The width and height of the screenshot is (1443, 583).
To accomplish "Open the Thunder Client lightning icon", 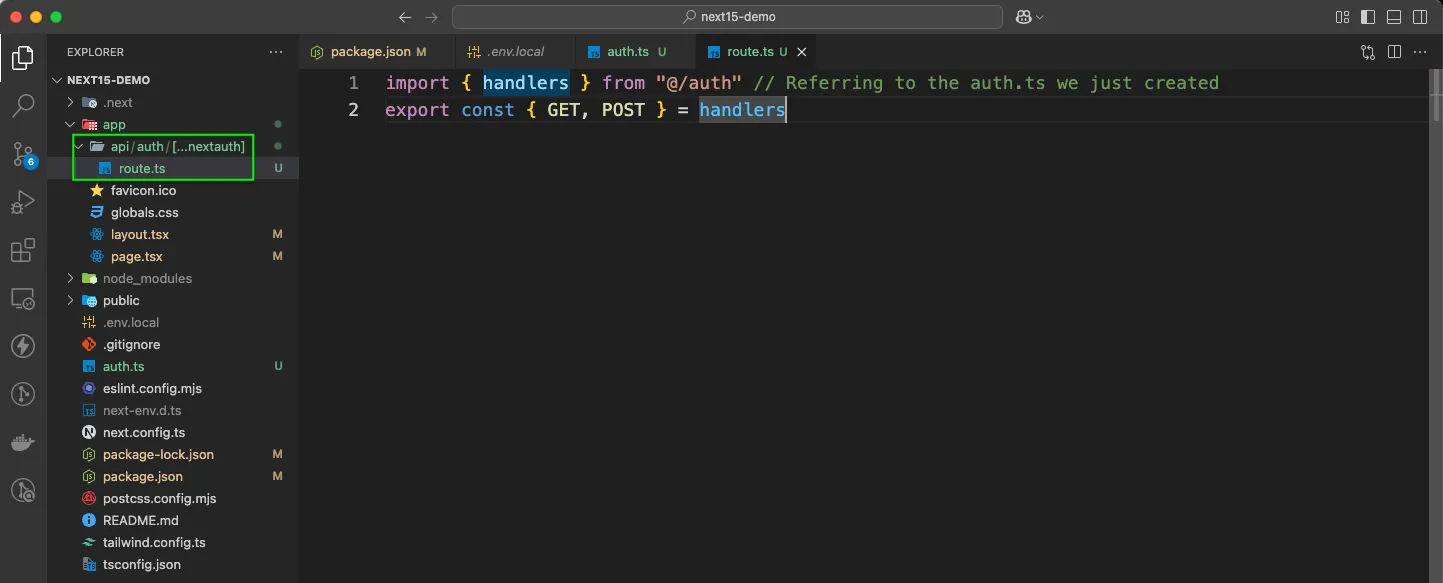I will click(23, 346).
